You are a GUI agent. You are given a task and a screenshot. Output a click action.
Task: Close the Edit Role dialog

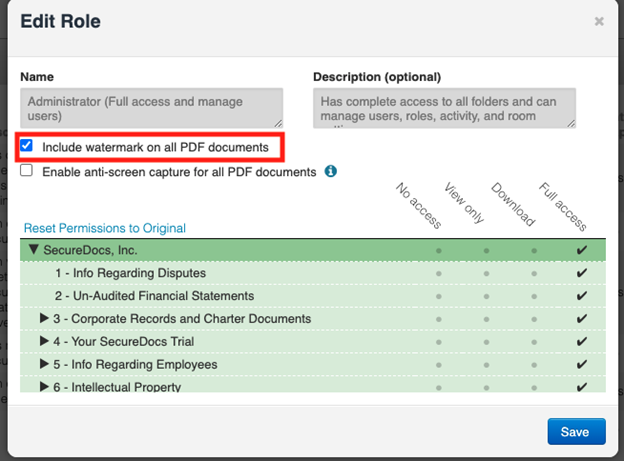pos(599,21)
